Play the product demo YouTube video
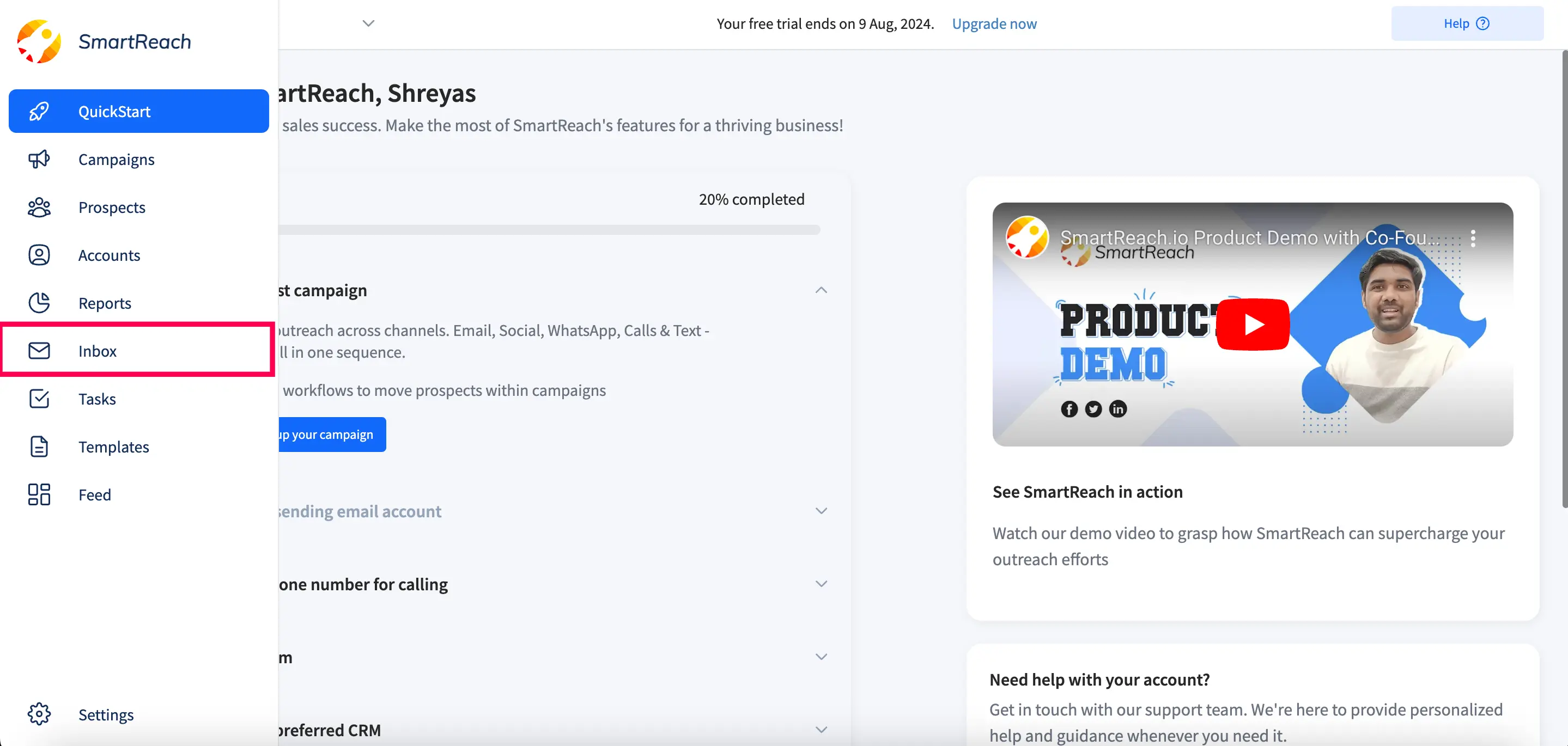1568x746 pixels. click(1253, 325)
